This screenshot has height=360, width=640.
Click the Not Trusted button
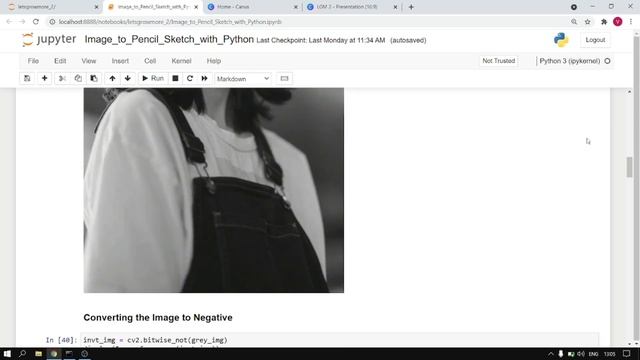click(x=498, y=61)
